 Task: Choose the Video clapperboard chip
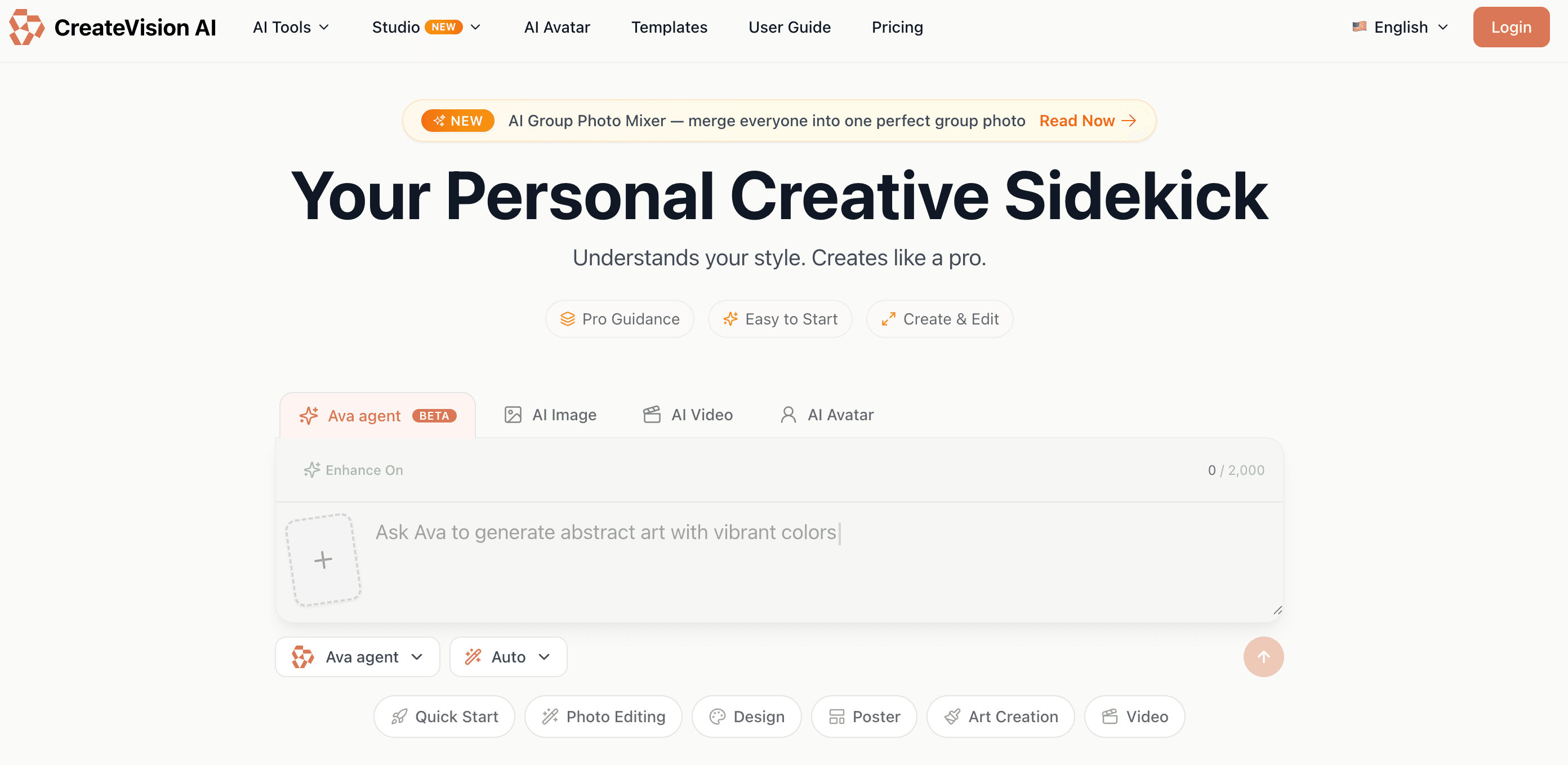[x=1135, y=717]
